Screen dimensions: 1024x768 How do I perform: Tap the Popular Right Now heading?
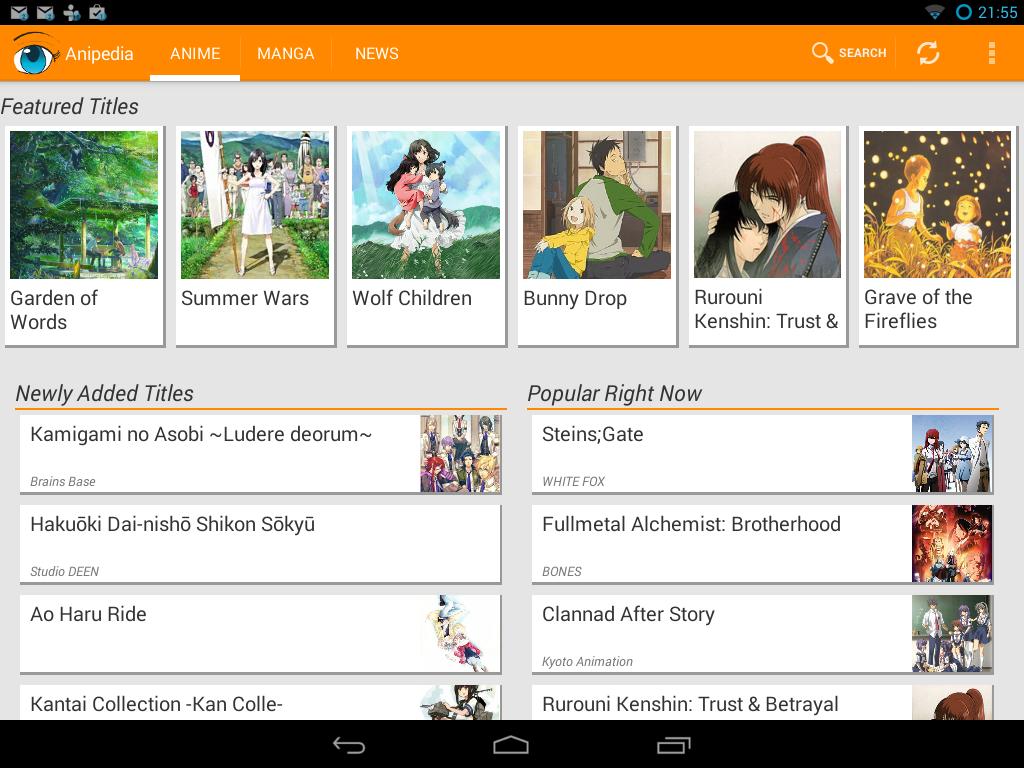[615, 393]
